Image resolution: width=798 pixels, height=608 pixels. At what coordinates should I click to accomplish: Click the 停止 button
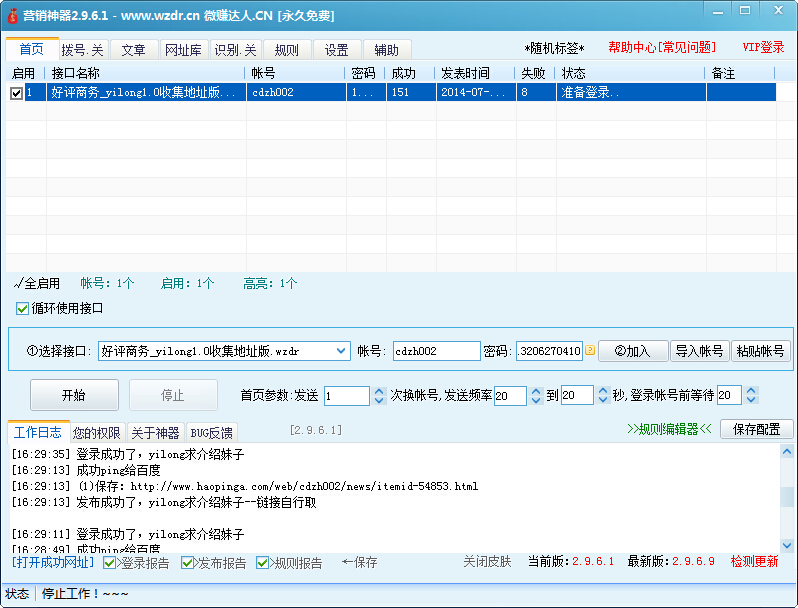click(x=173, y=395)
